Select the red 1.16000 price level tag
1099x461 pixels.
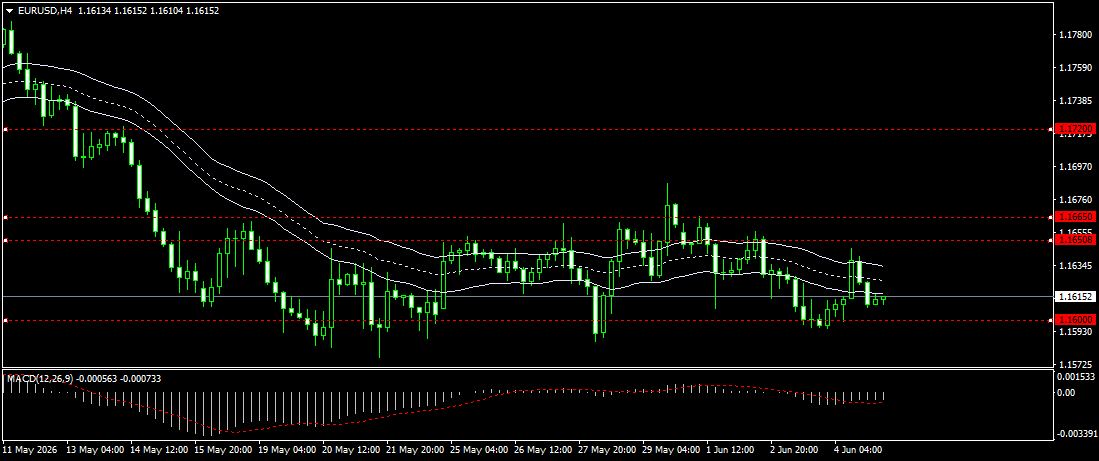(1073, 320)
